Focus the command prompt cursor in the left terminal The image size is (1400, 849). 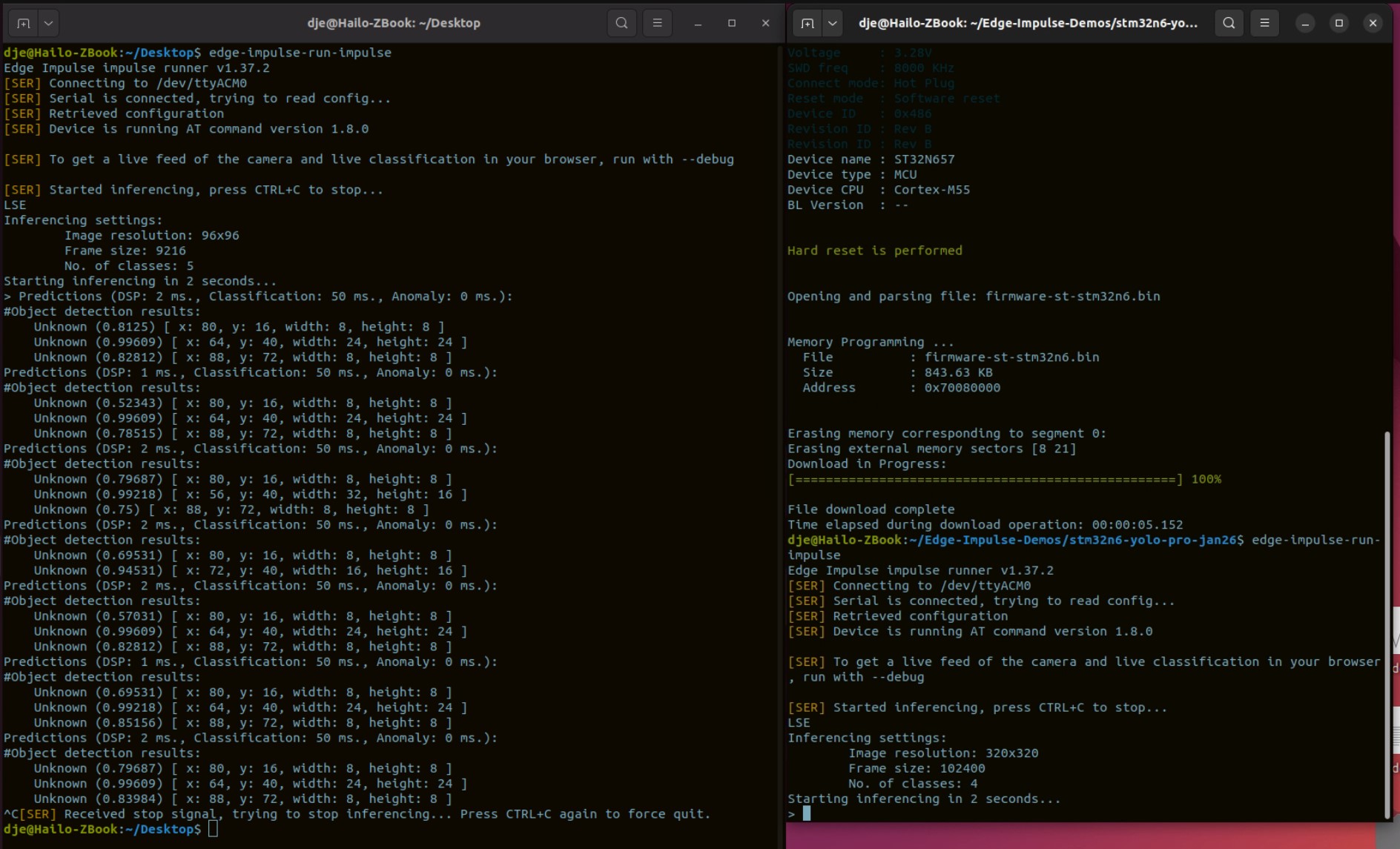click(x=213, y=829)
